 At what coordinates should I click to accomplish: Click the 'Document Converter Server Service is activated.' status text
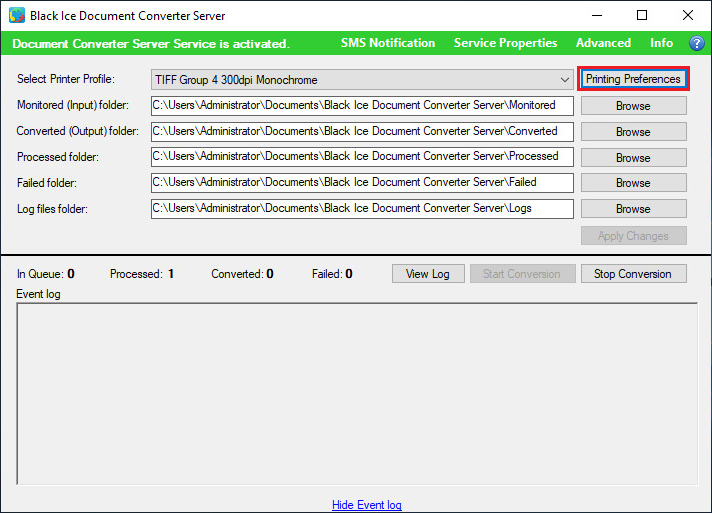[x=151, y=44]
